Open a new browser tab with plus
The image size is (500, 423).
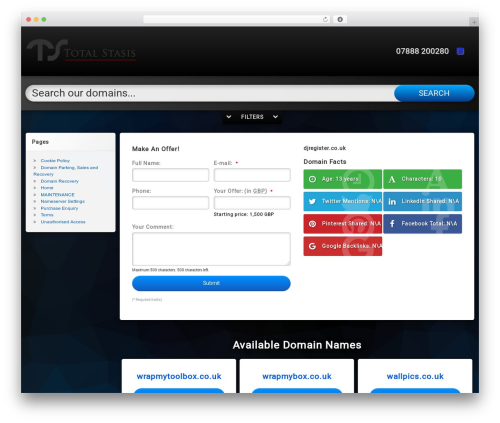point(474,22)
